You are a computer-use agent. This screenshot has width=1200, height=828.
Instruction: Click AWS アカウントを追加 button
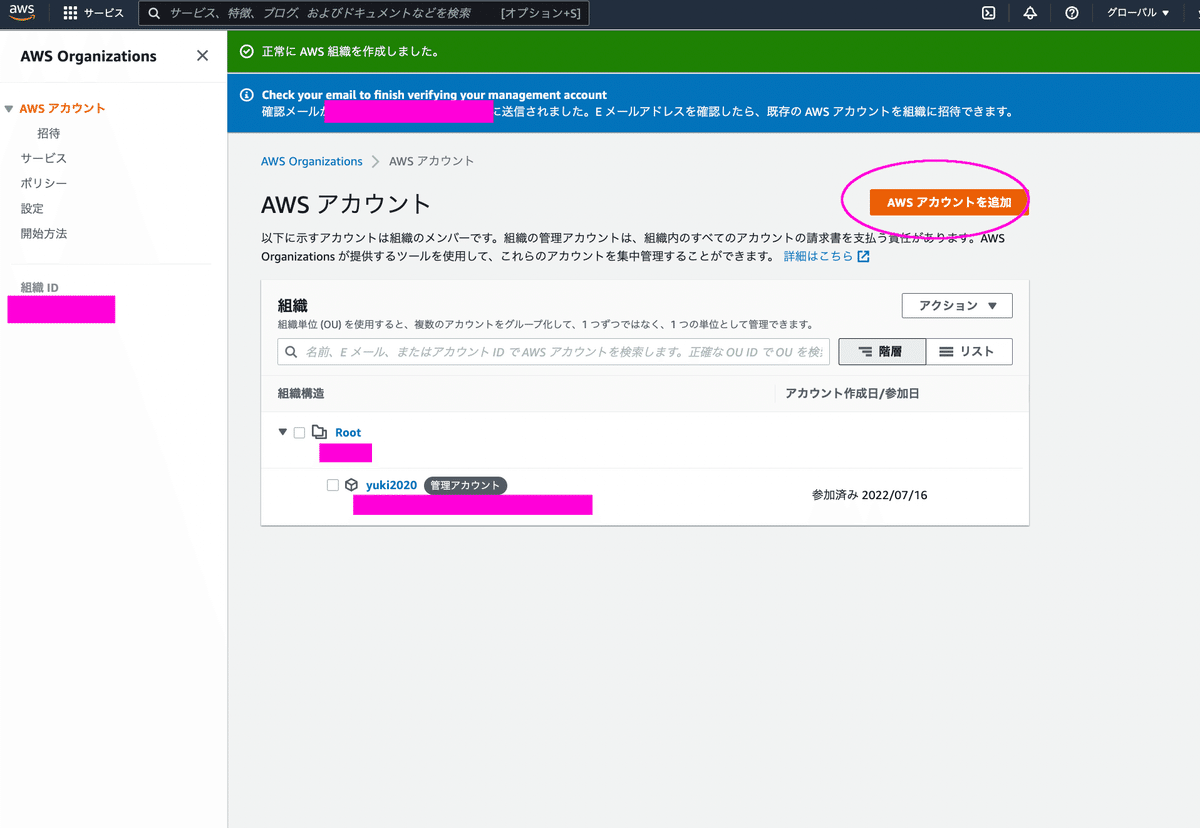949,202
